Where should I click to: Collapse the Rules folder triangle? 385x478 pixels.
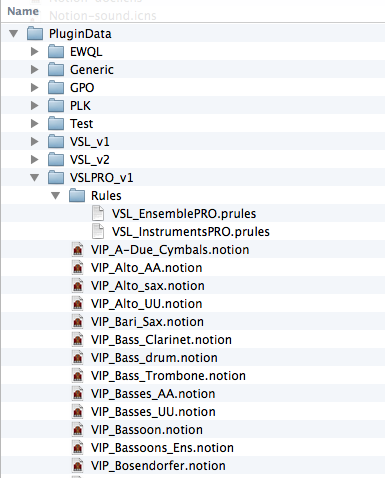pos(56,196)
